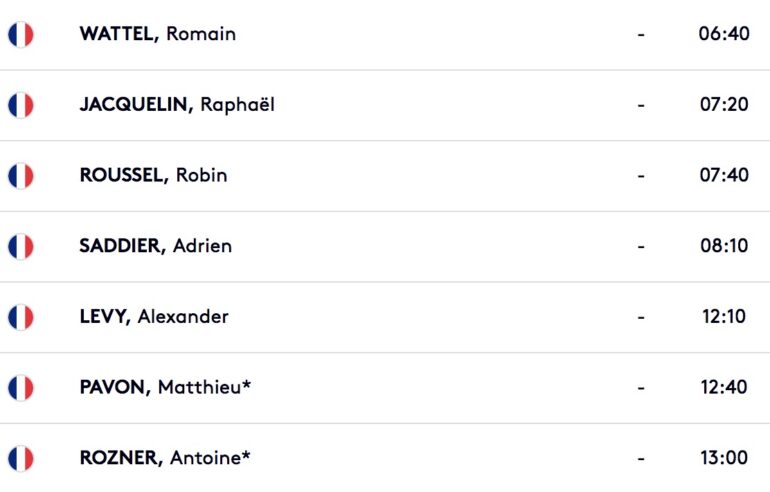This screenshot has height=492, width=770.
Task: Click the score dash in Pavon's row
Action: [x=640, y=387]
